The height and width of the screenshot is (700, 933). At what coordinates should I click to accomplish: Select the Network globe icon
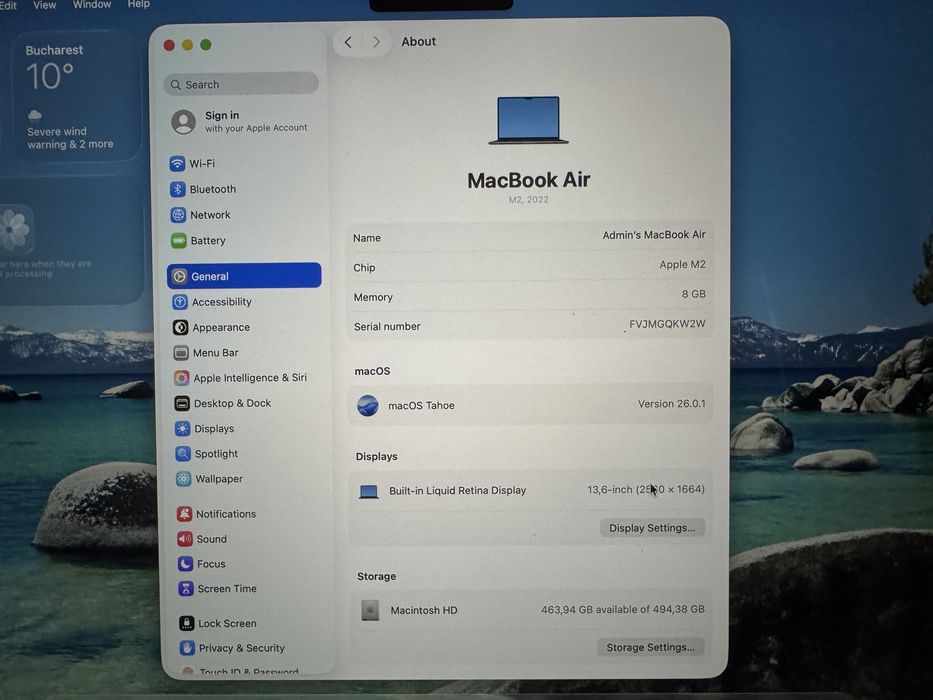click(178, 215)
